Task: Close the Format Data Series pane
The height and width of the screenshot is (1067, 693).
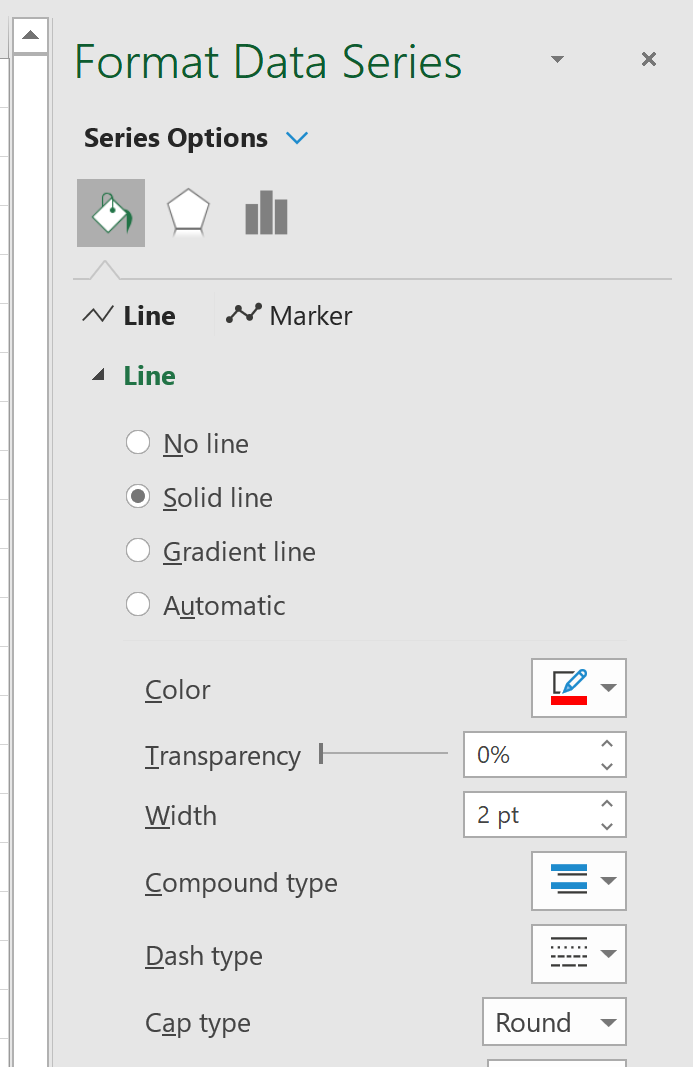Action: coord(648,59)
